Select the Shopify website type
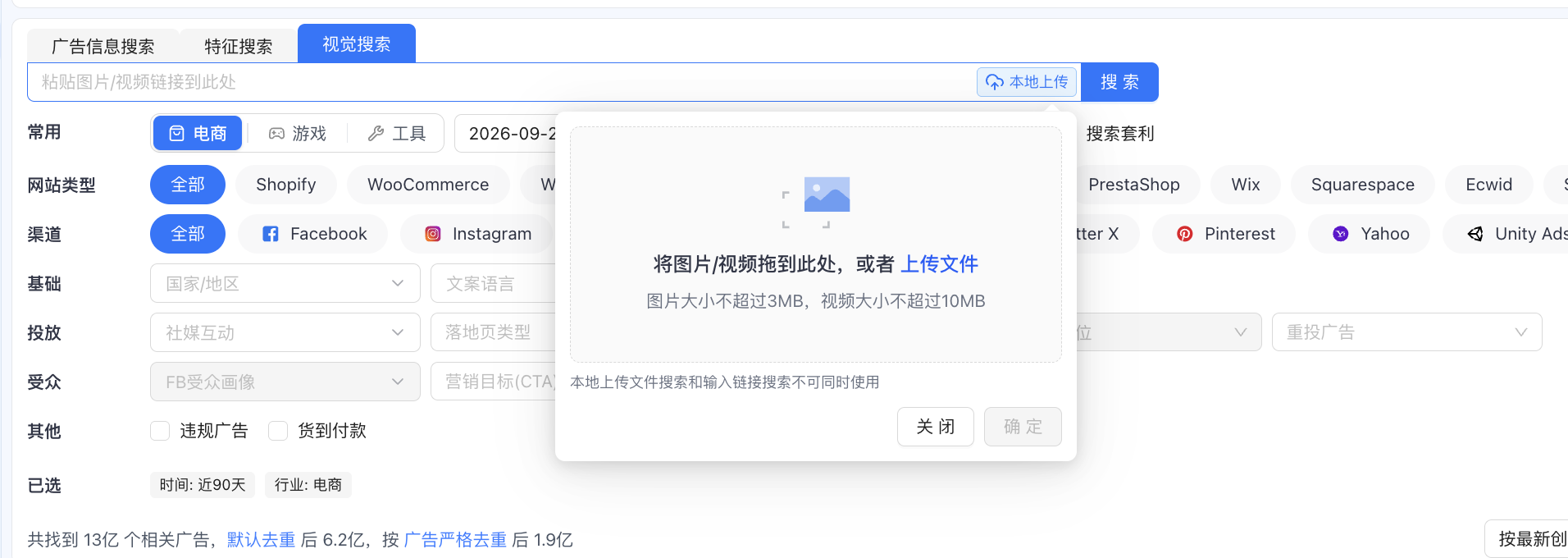Image resolution: width=1568 pixels, height=558 pixels. point(286,185)
